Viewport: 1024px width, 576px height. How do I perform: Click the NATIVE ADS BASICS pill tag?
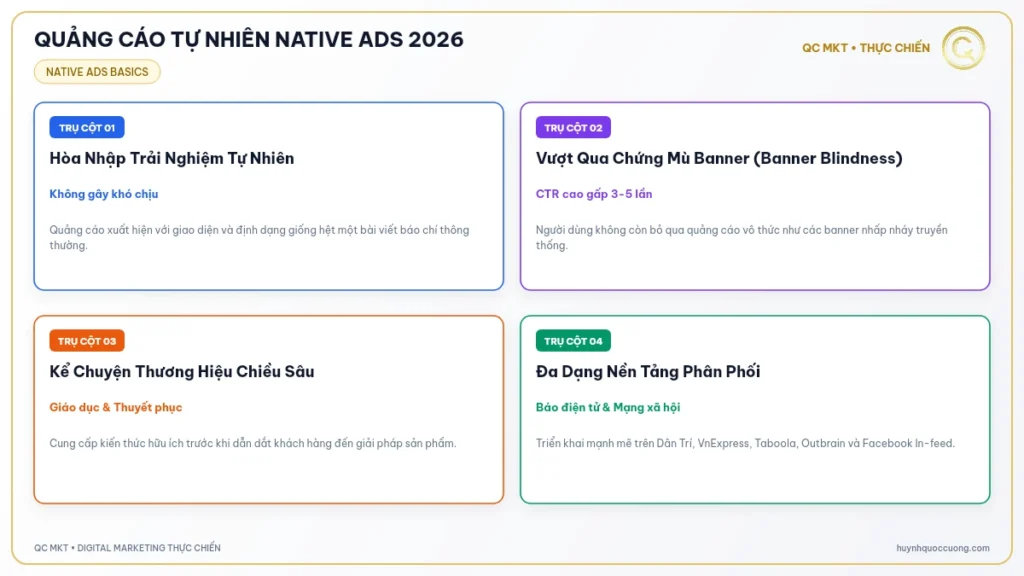[97, 72]
